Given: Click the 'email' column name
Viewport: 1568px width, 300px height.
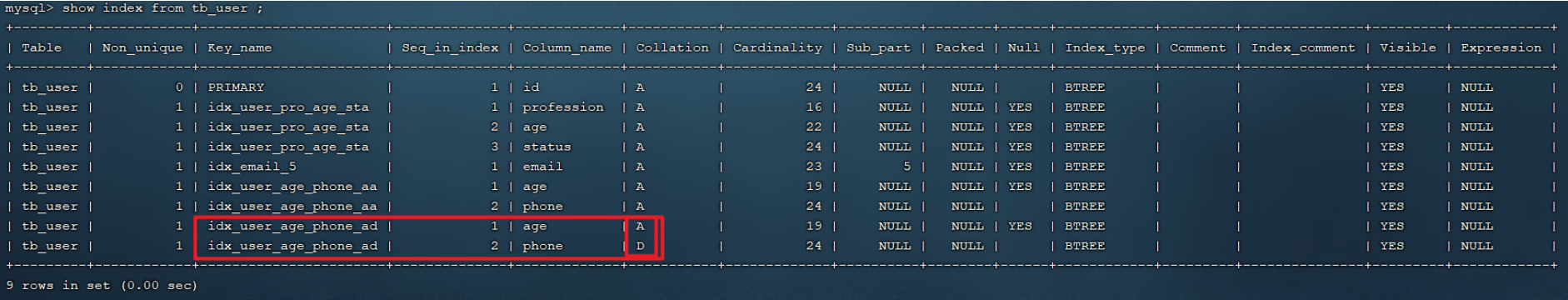Looking at the screenshot, I should pyautogui.click(x=542, y=167).
